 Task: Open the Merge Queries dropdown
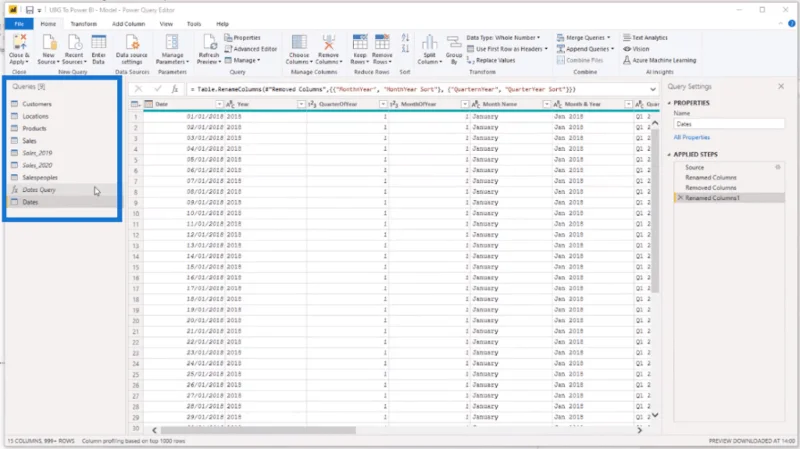pyautogui.click(x=583, y=38)
